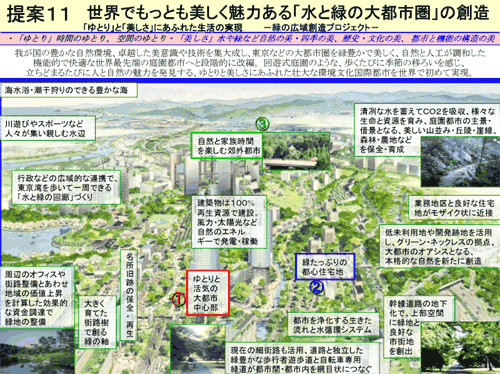Click the forest bridge photo thumbnail

[x=296, y=151]
